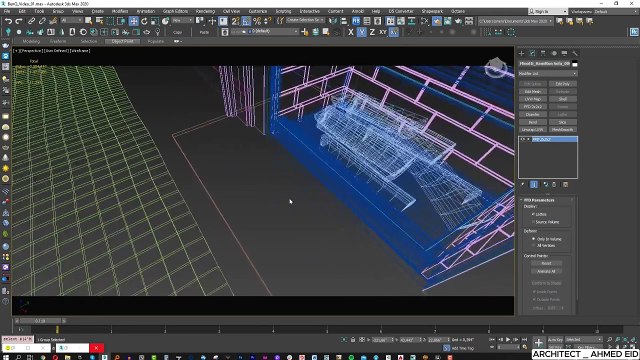Screen dimensions: 640x360
Task: Constrain to Y axis
Action: click(x=361, y=32)
